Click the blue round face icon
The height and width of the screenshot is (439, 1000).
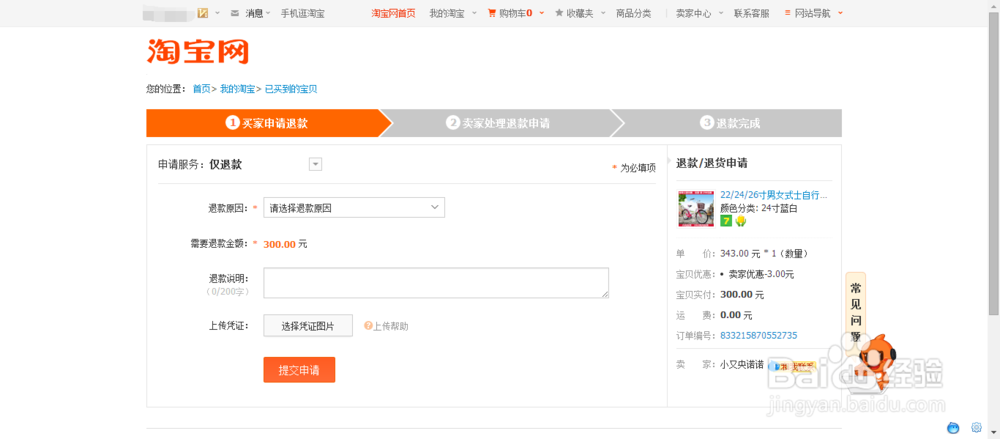pyautogui.click(x=953, y=428)
